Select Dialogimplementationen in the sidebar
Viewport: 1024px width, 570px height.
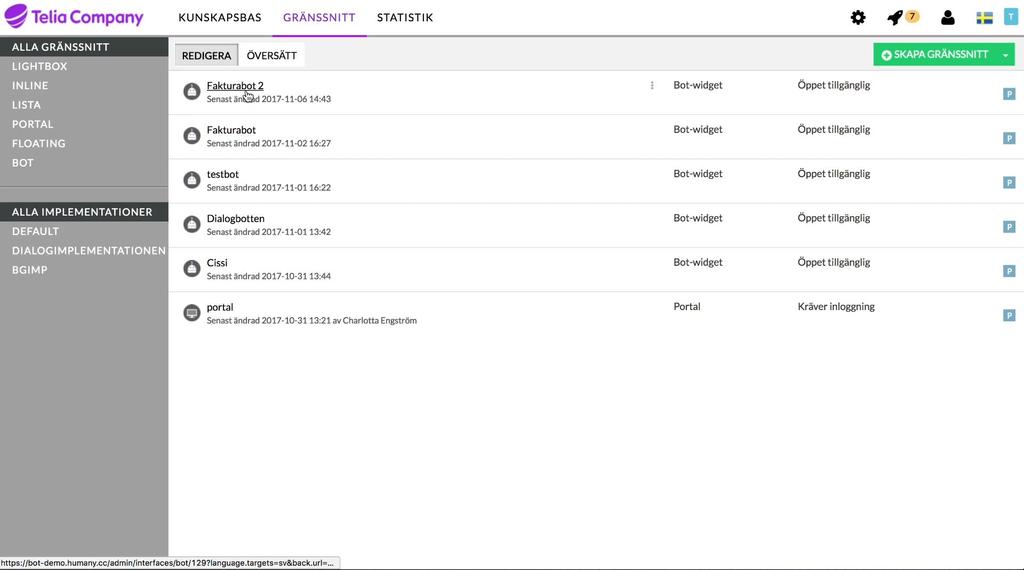coord(88,250)
